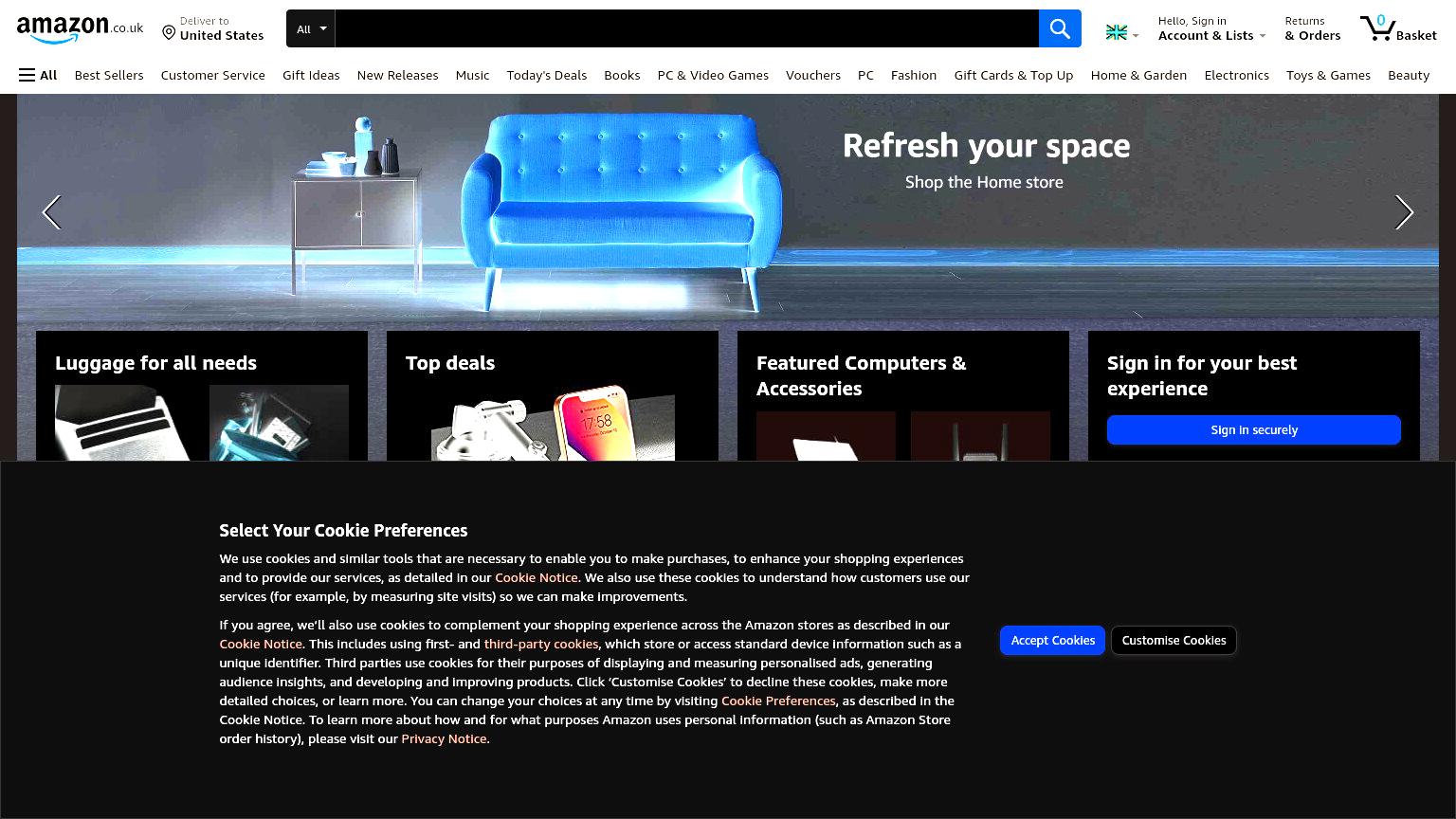The height and width of the screenshot is (819, 1456).
Task: Open Today's Deals
Action: point(546,75)
